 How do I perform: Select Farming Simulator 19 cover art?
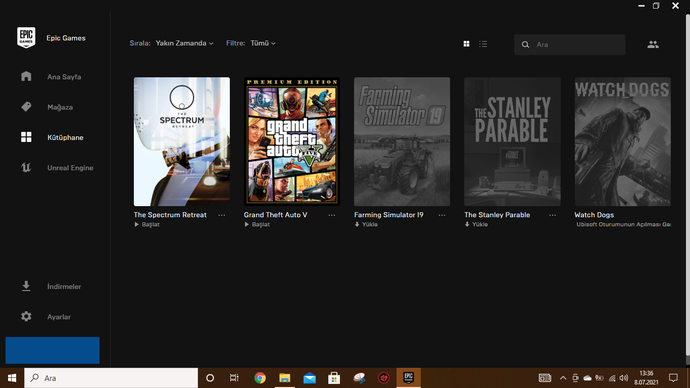click(x=402, y=142)
